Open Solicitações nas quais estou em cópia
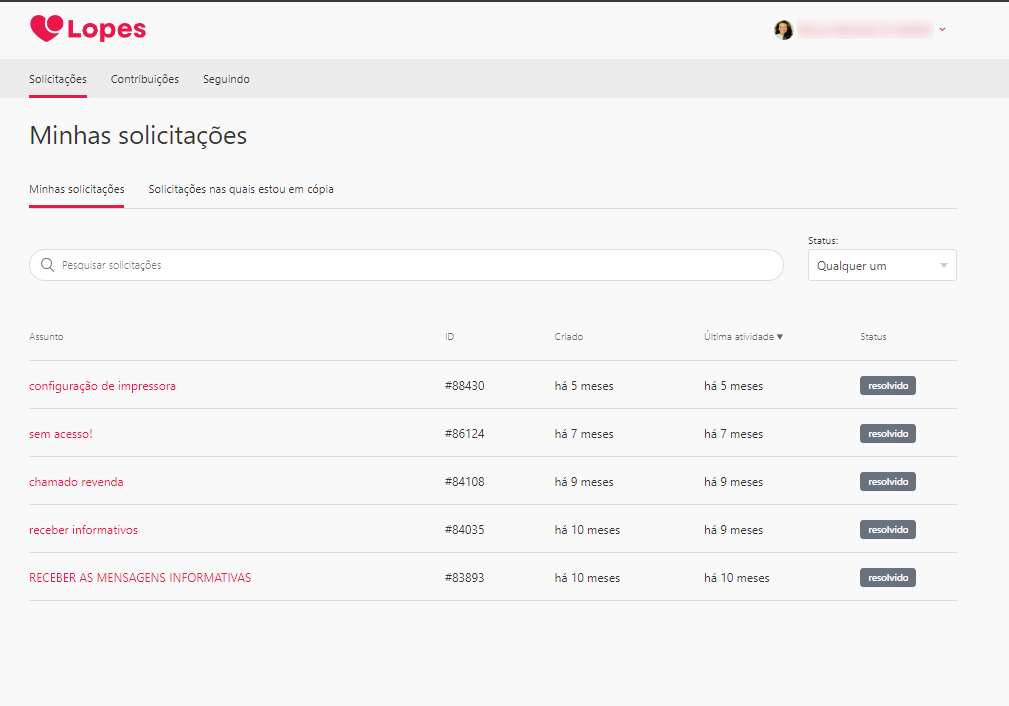This screenshot has width=1009, height=706. tap(241, 189)
